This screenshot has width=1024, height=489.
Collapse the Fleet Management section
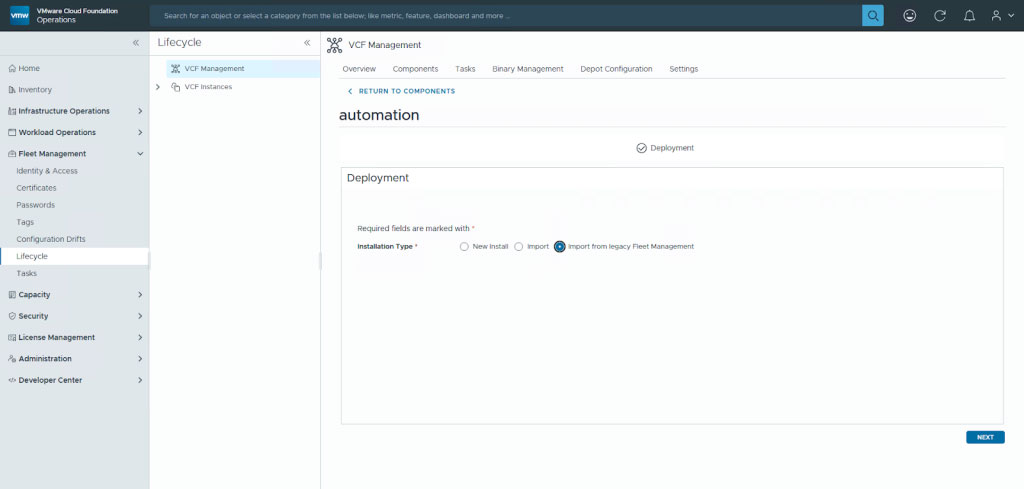tap(140, 154)
